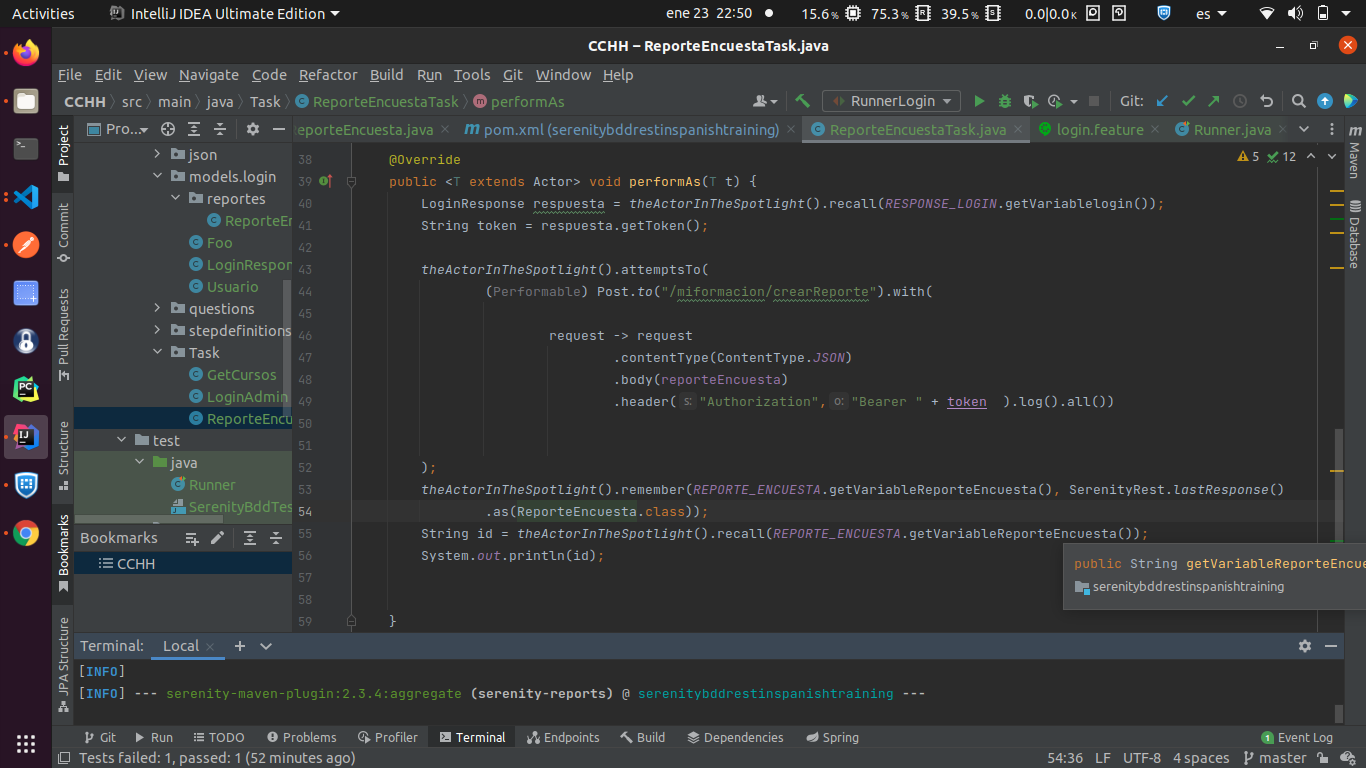This screenshot has height=768, width=1366.
Task: Commit changes with the Git checkmark icon
Action: click(1188, 101)
